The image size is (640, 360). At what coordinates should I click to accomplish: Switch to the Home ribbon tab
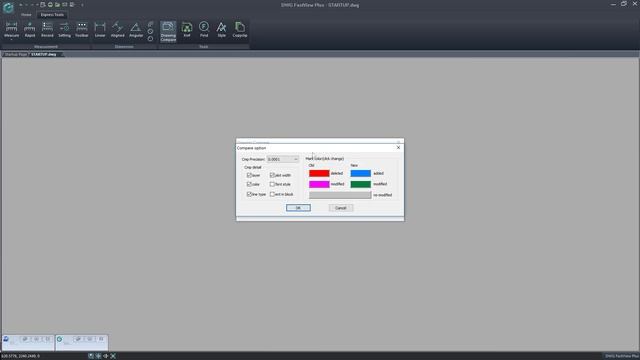[26, 15]
